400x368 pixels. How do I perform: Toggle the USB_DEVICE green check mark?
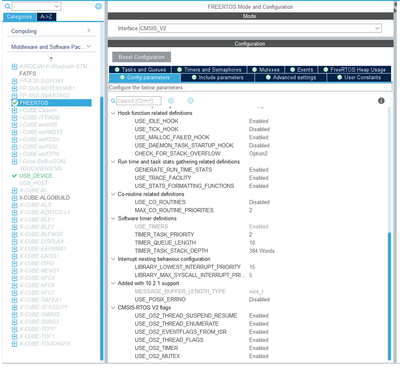click(x=14, y=176)
